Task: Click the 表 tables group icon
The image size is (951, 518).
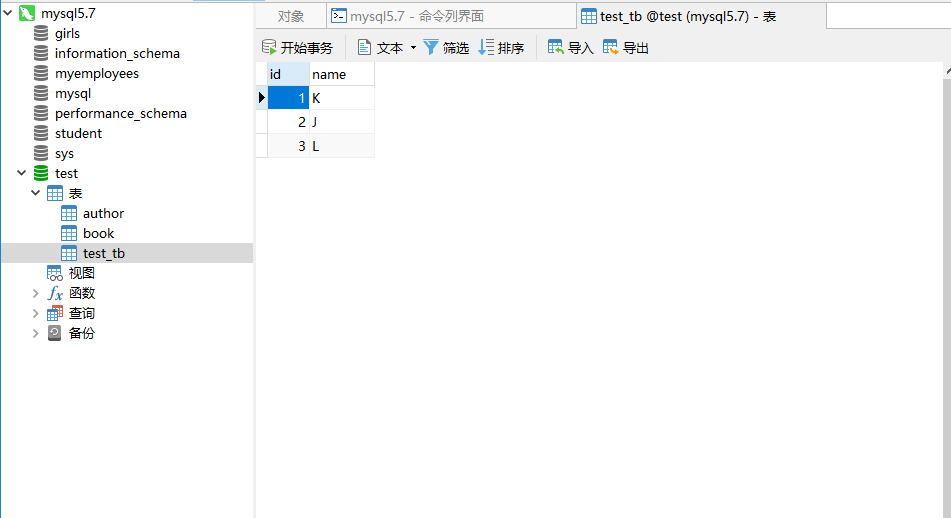Action: click(x=55, y=193)
